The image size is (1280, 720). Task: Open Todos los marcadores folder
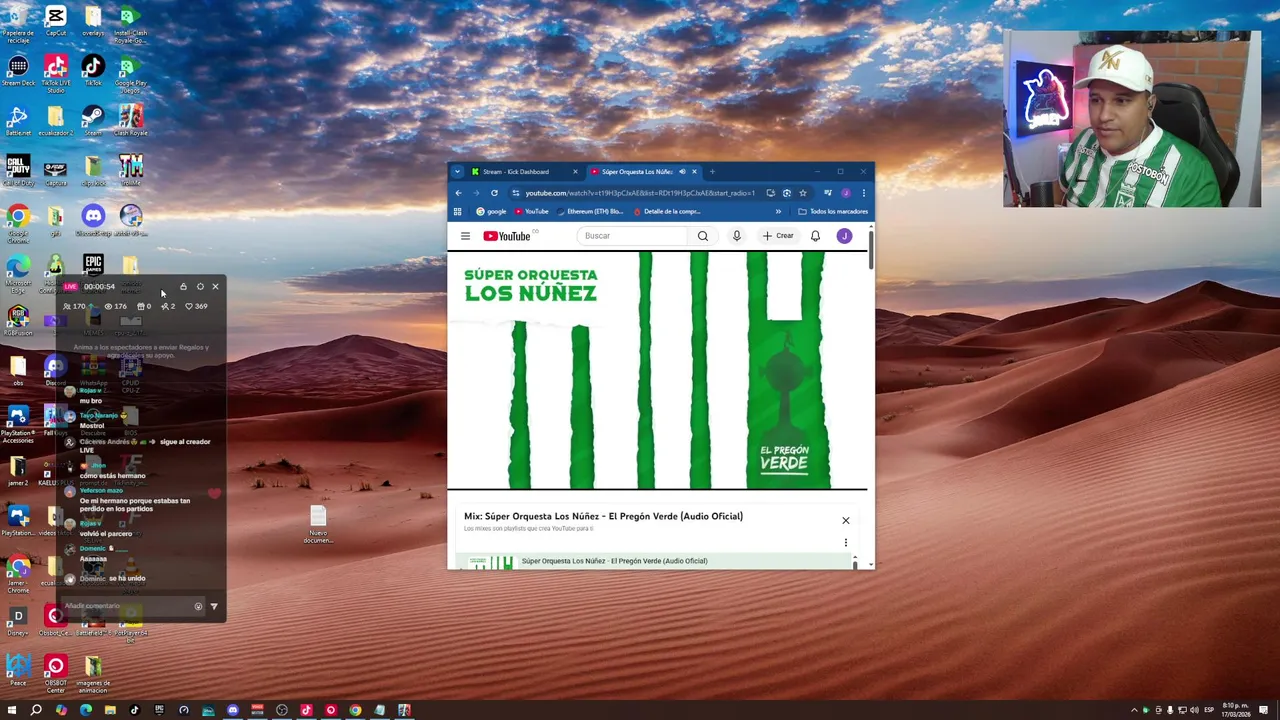coord(833,212)
